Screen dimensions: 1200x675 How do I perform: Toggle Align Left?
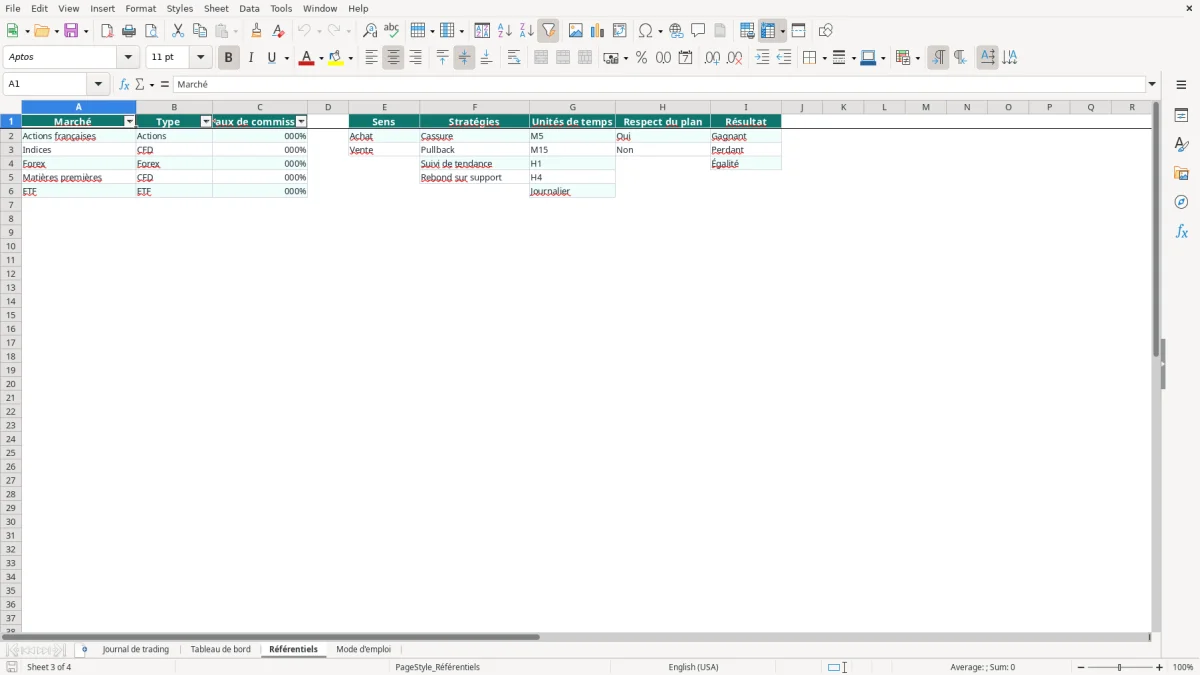(371, 58)
